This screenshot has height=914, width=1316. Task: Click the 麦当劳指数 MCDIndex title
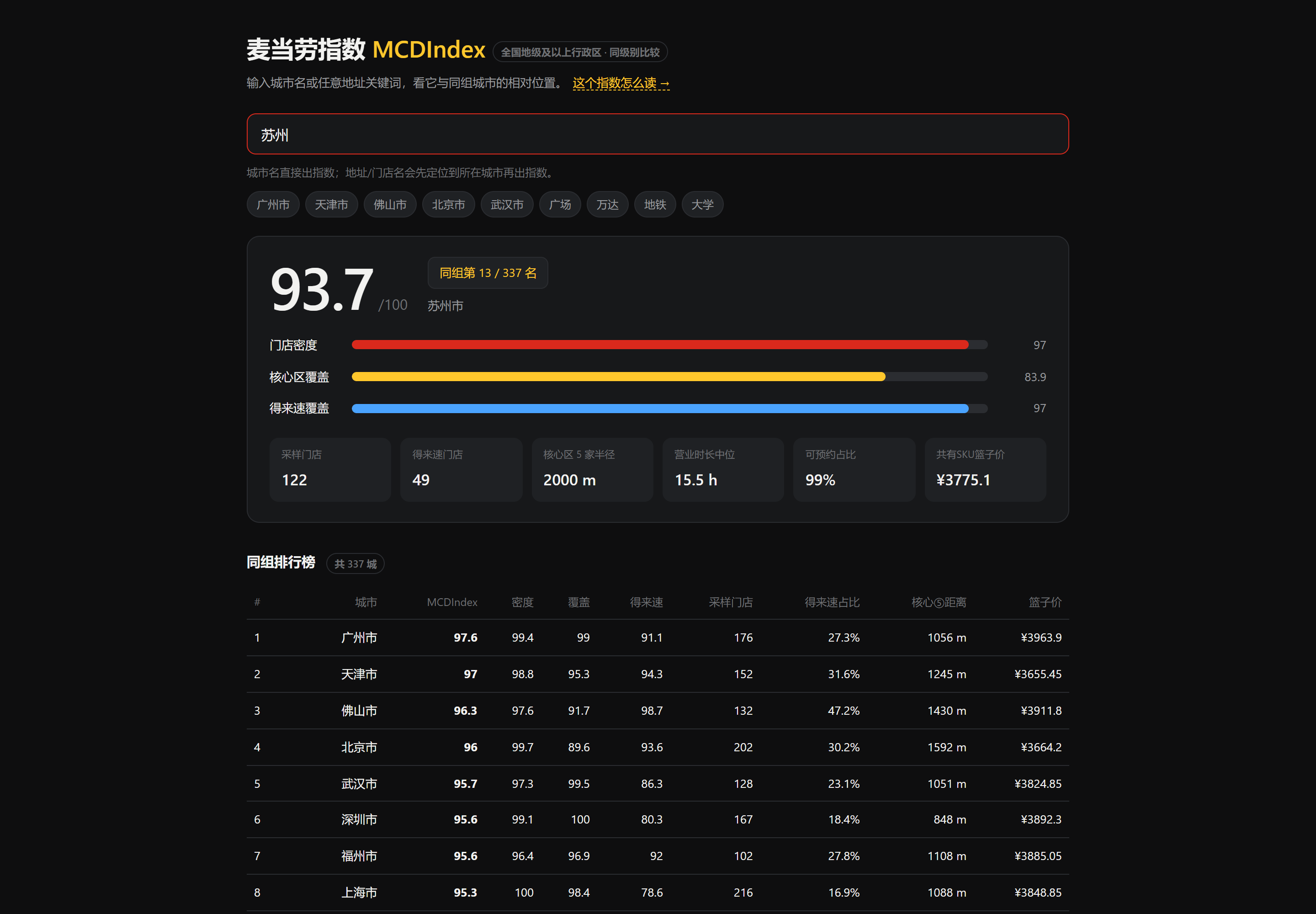366,50
